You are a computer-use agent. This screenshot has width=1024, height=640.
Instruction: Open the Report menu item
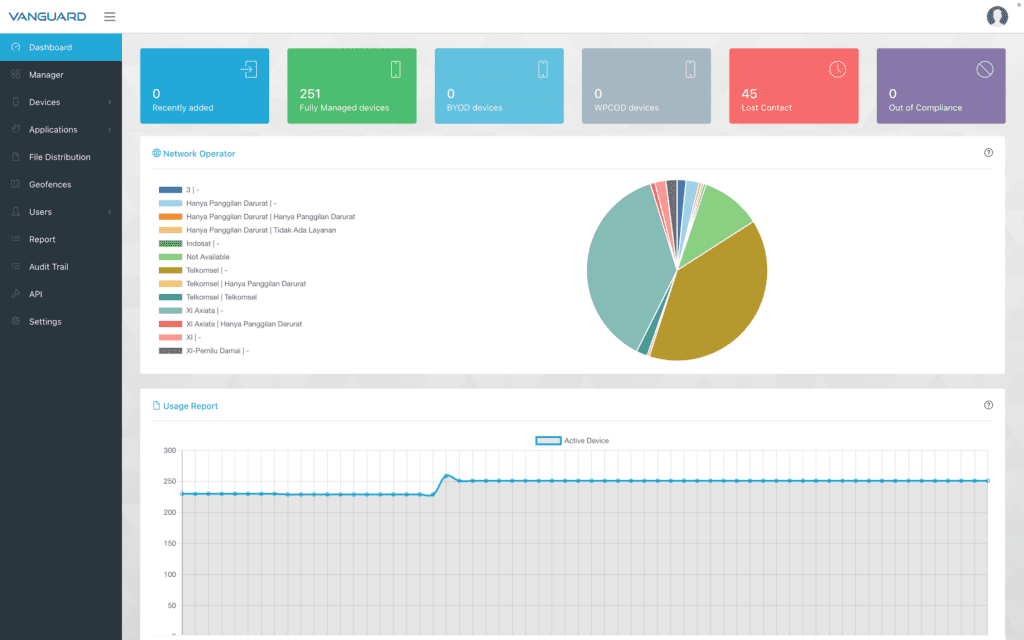point(61,239)
